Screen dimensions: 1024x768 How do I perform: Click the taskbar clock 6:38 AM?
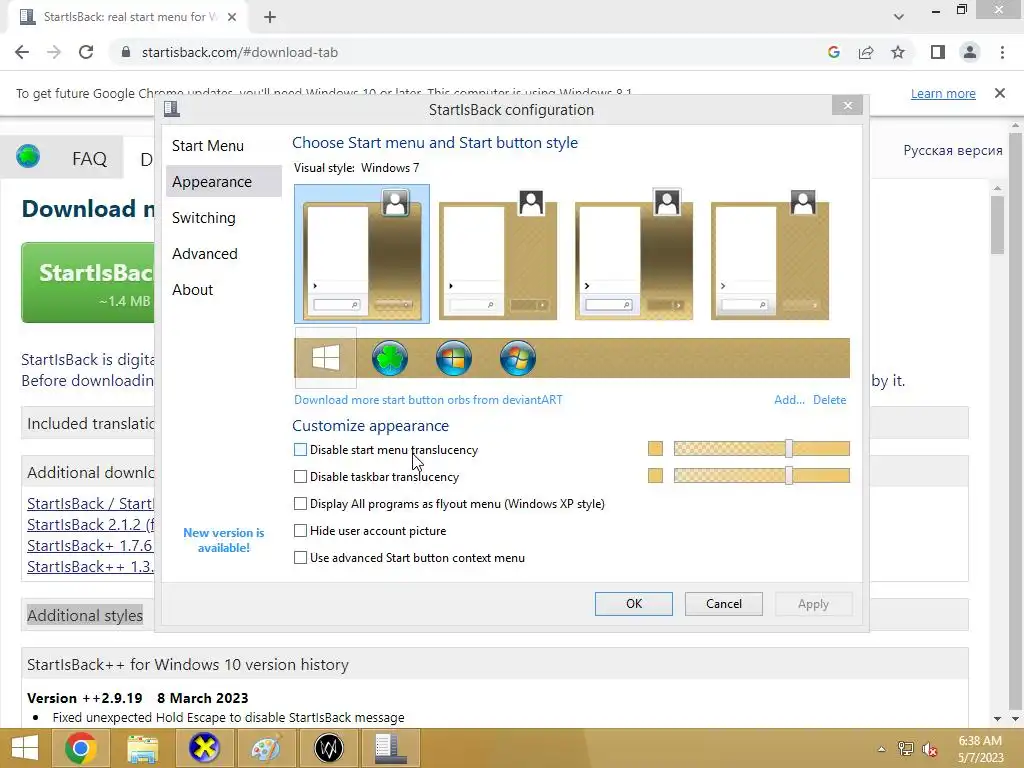coord(980,749)
